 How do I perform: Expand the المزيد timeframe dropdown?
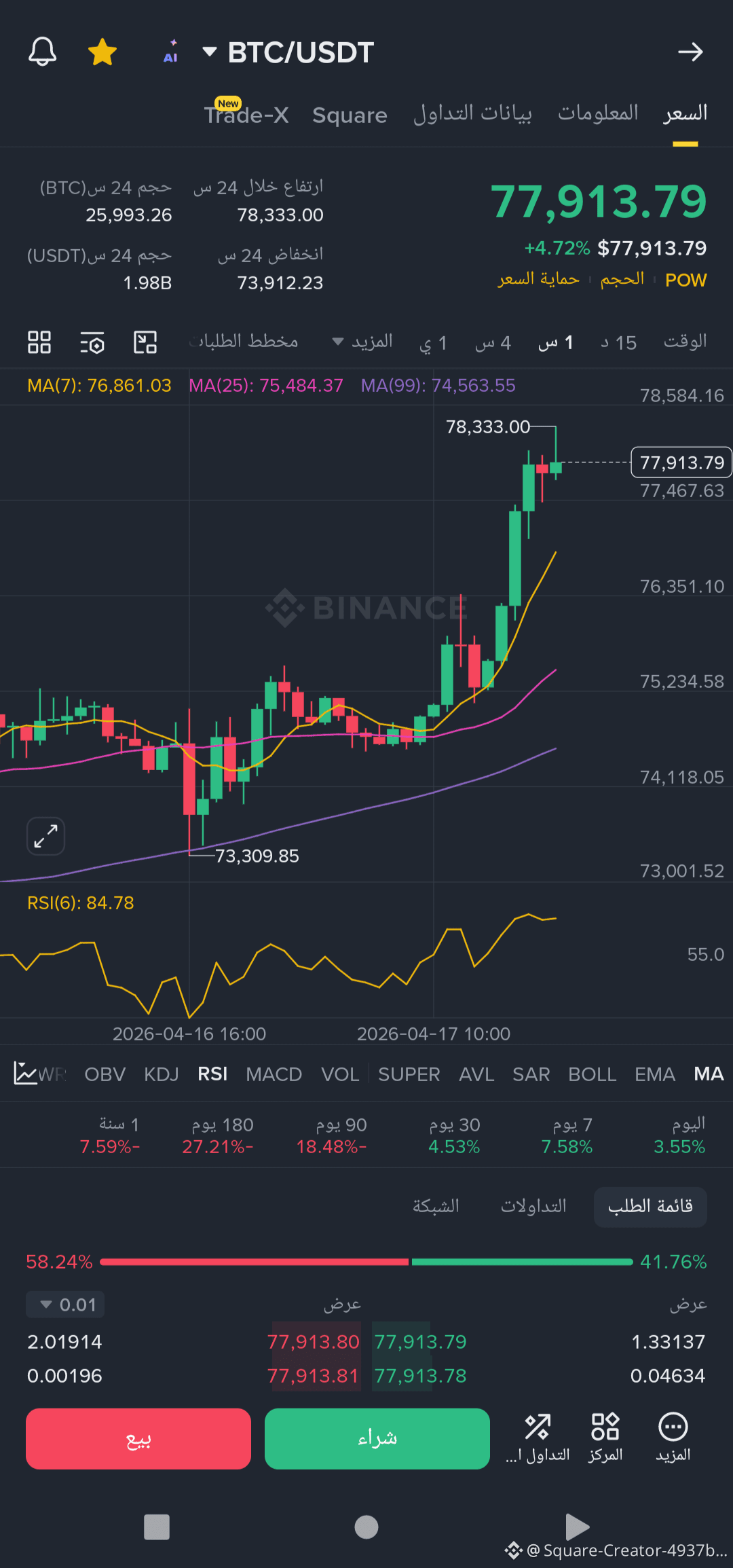pos(362,341)
